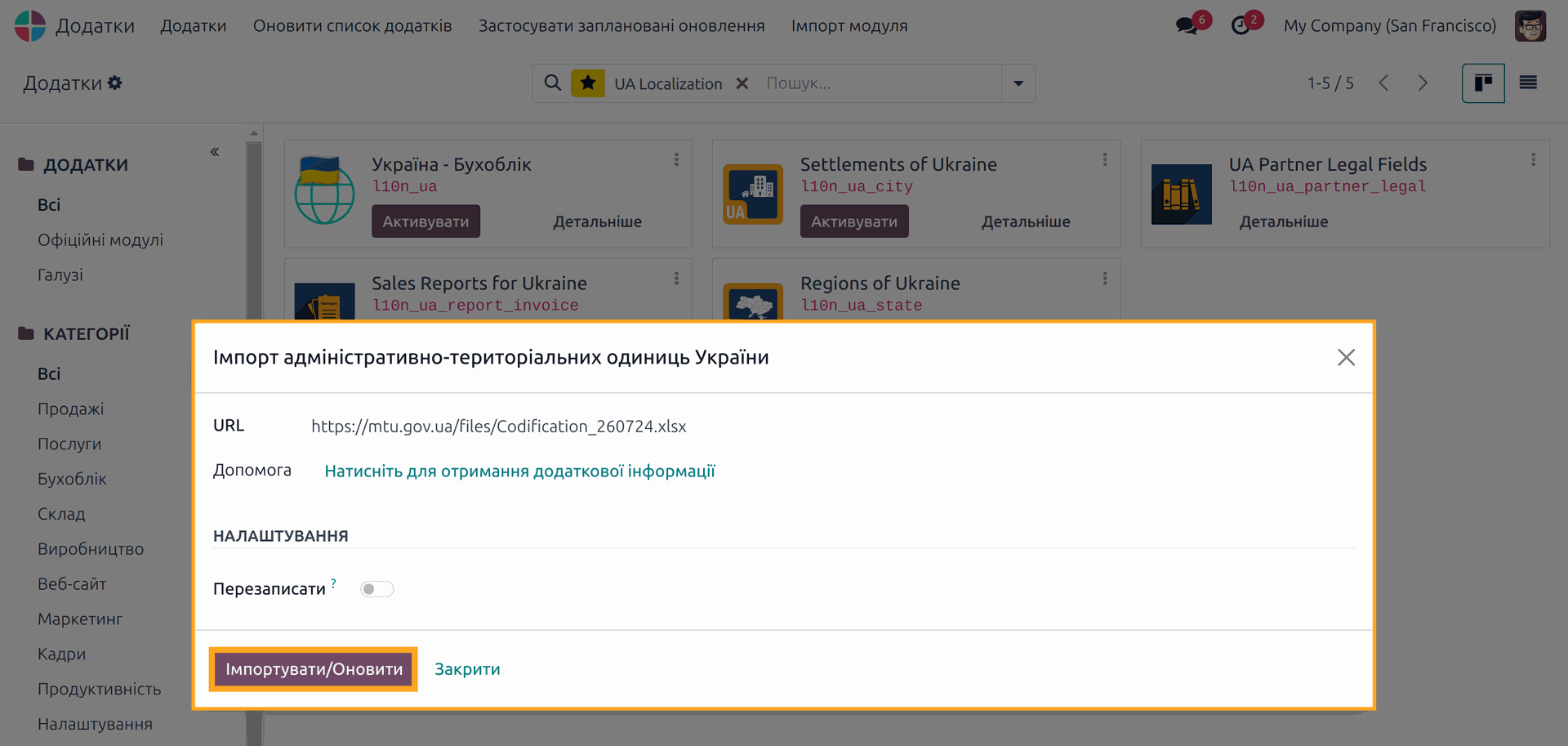Activate the Україна - Бухоблік module
Screen dimensions: 1568x746
tap(425, 221)
